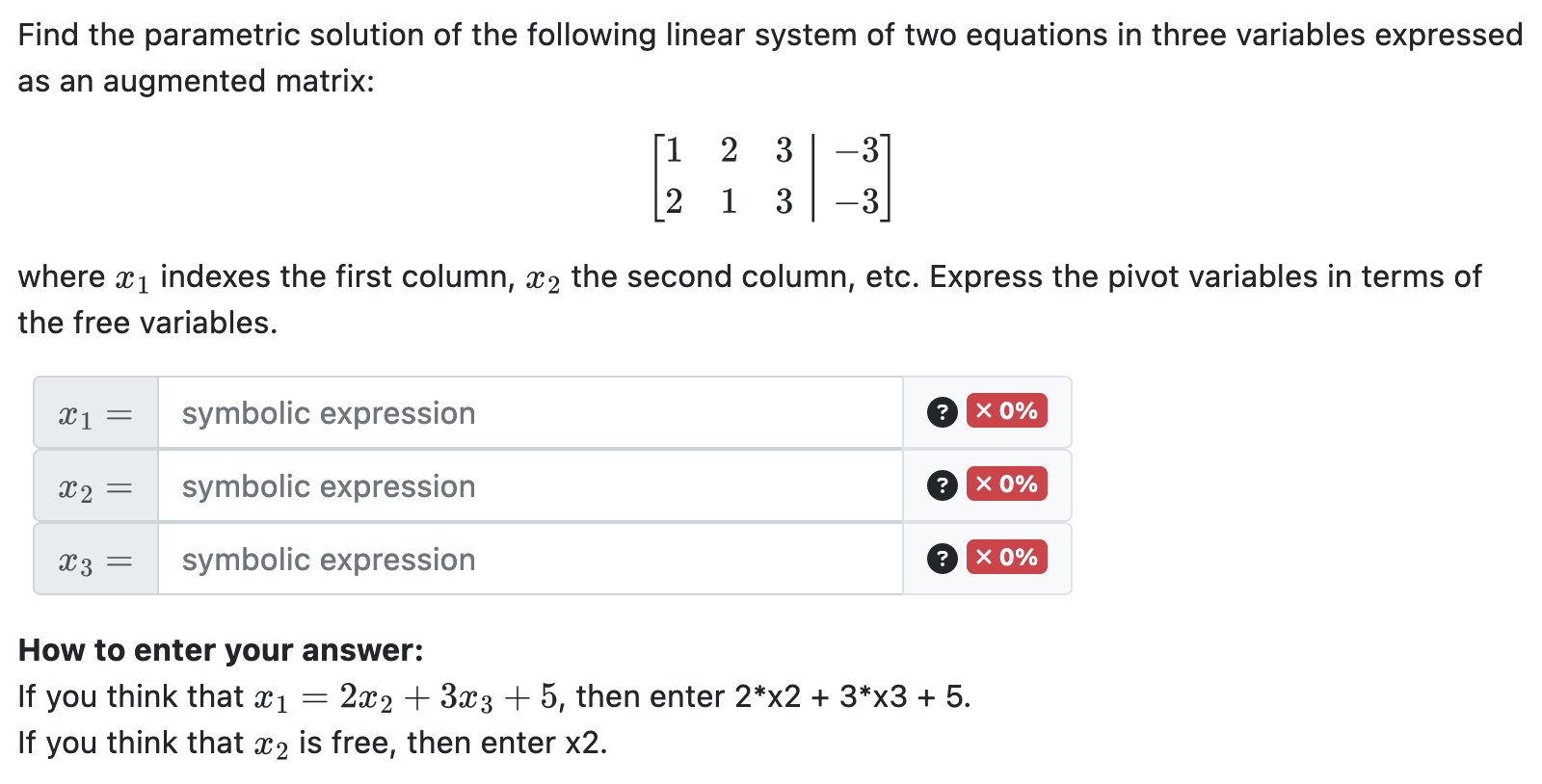Select the x1 symbolic expression input field

point(530,411)
